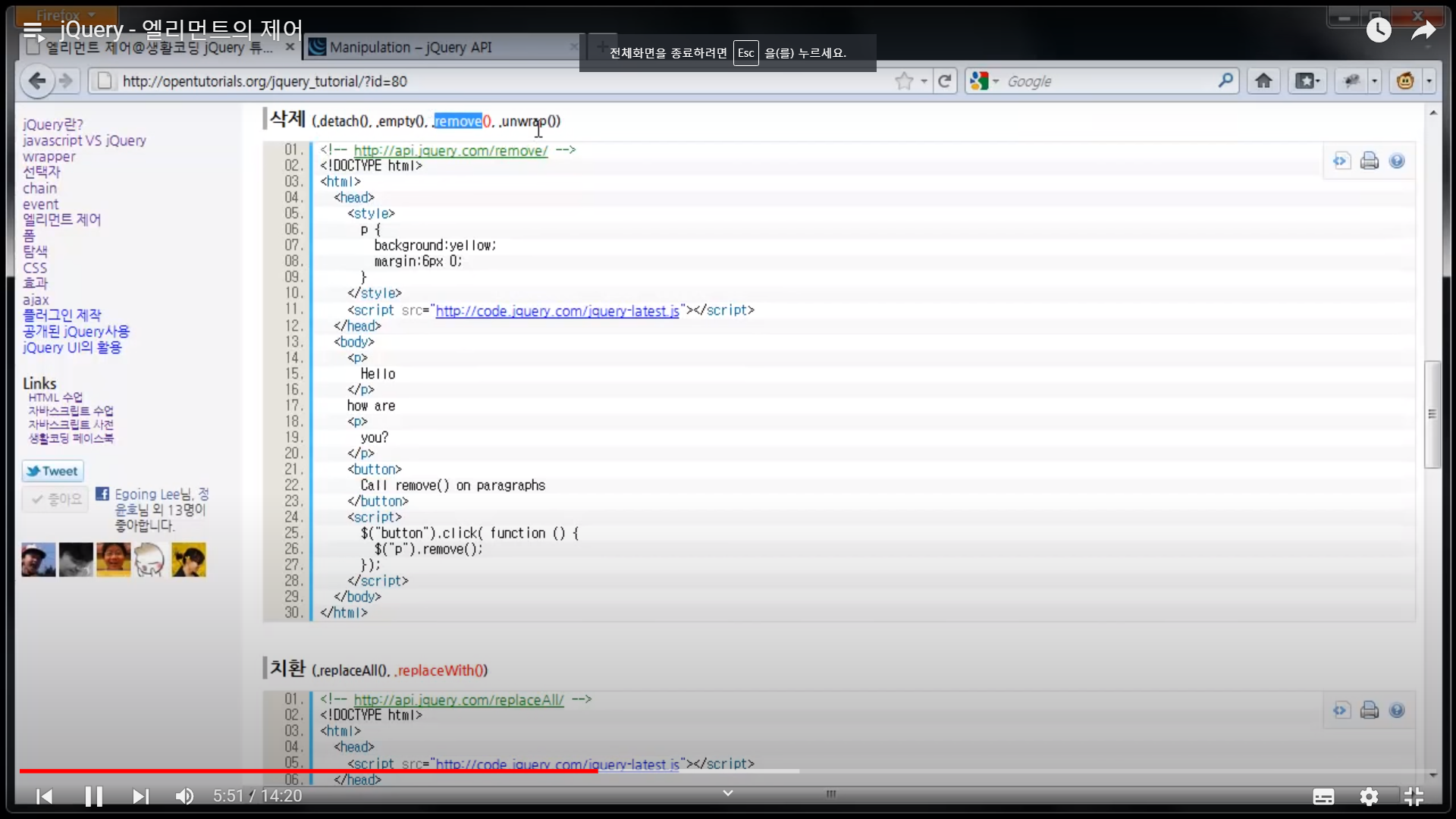
Task: Expand the chevron above the player bar
Action: click(x=727, y=793)
